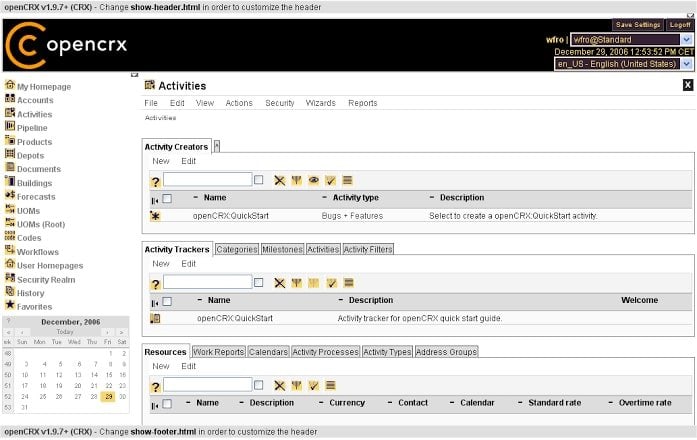The height and width of the screenshot is (440, 697).
Task: Sort Resources by Currency column
Action: [347, 403]
